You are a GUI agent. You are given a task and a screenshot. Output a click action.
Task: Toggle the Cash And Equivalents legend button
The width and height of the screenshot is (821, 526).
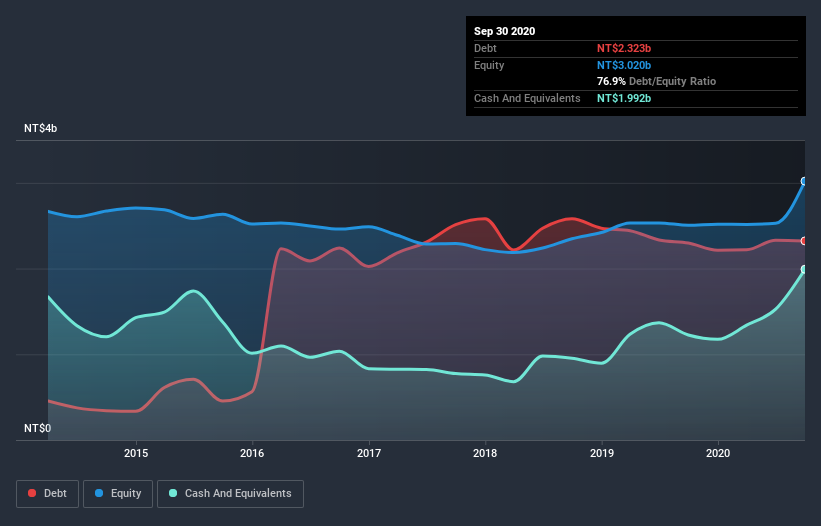230,494
